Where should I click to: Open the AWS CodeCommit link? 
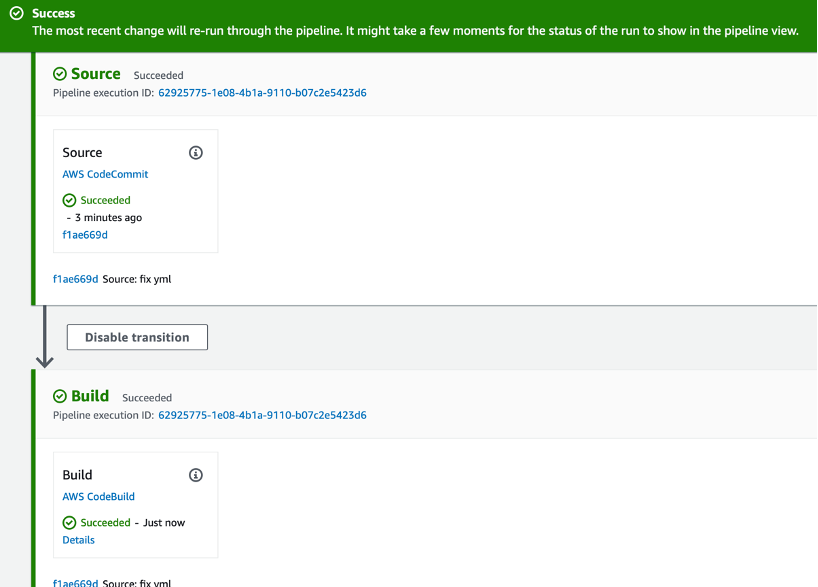(105, 174)
